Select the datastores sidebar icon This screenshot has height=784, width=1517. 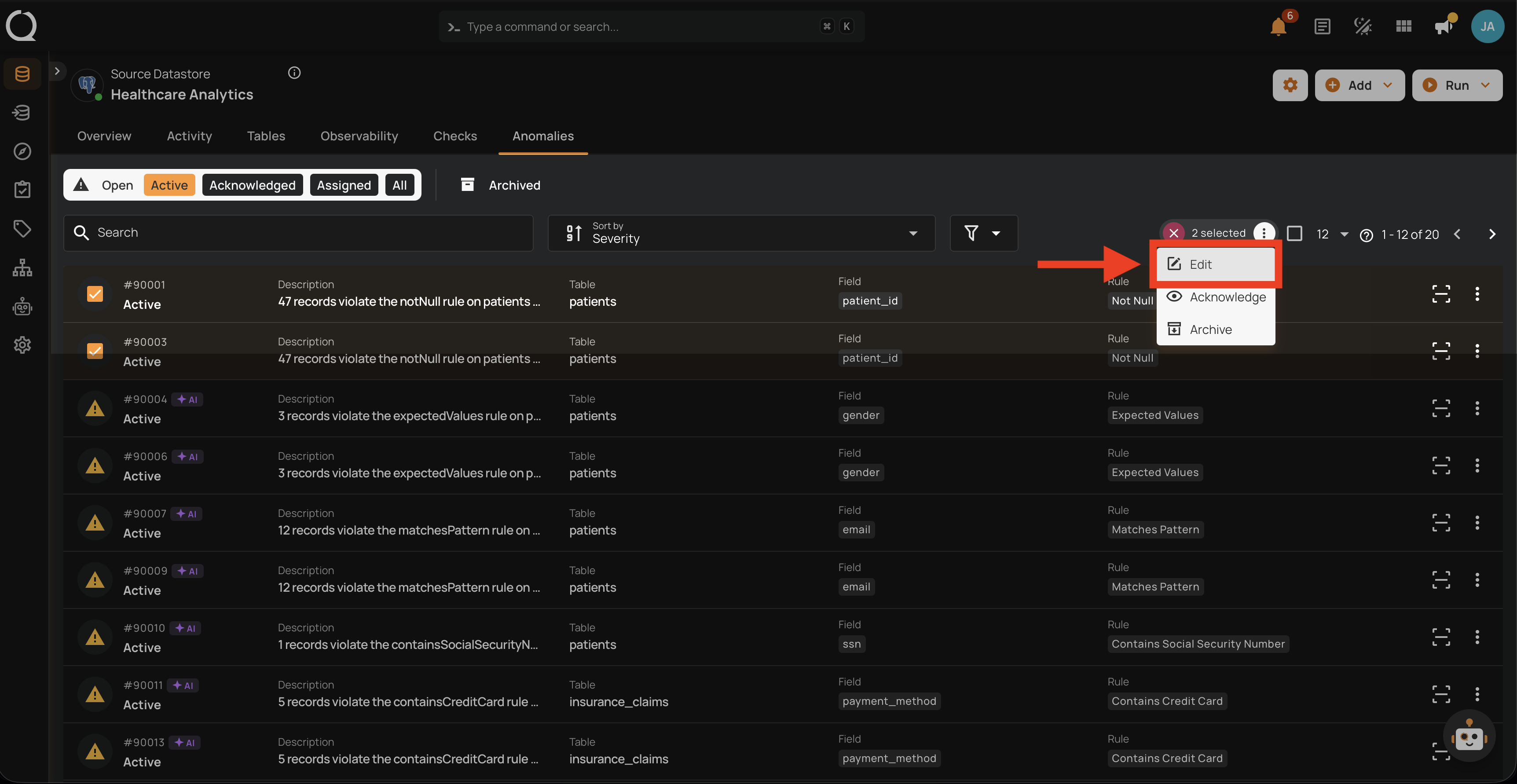tap(22, 73)
